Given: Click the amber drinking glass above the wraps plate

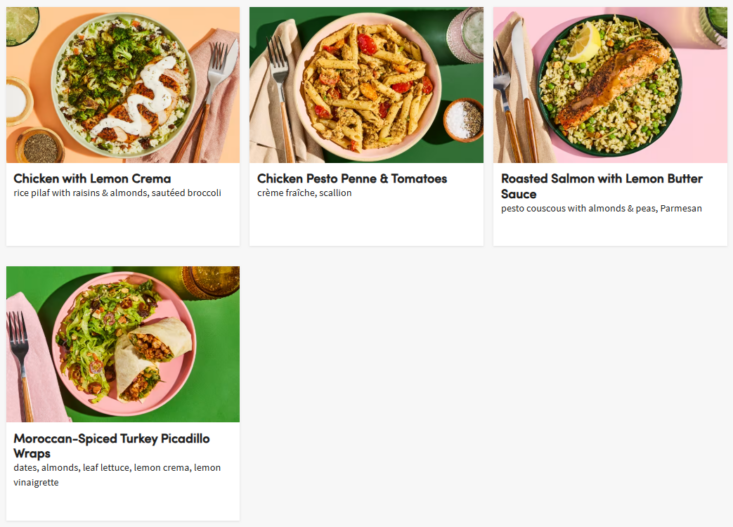Looking at the screenshot, I should pyautogui.click(x=210, y=281).
